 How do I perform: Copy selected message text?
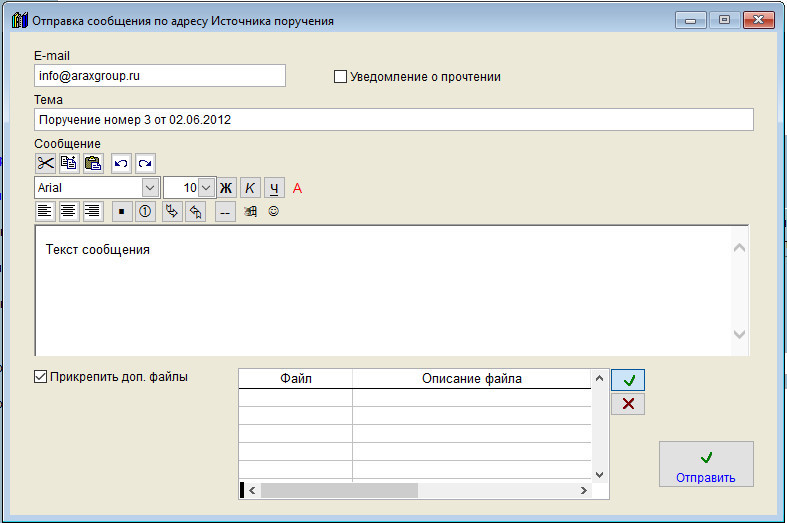click(x=69, y=163)
